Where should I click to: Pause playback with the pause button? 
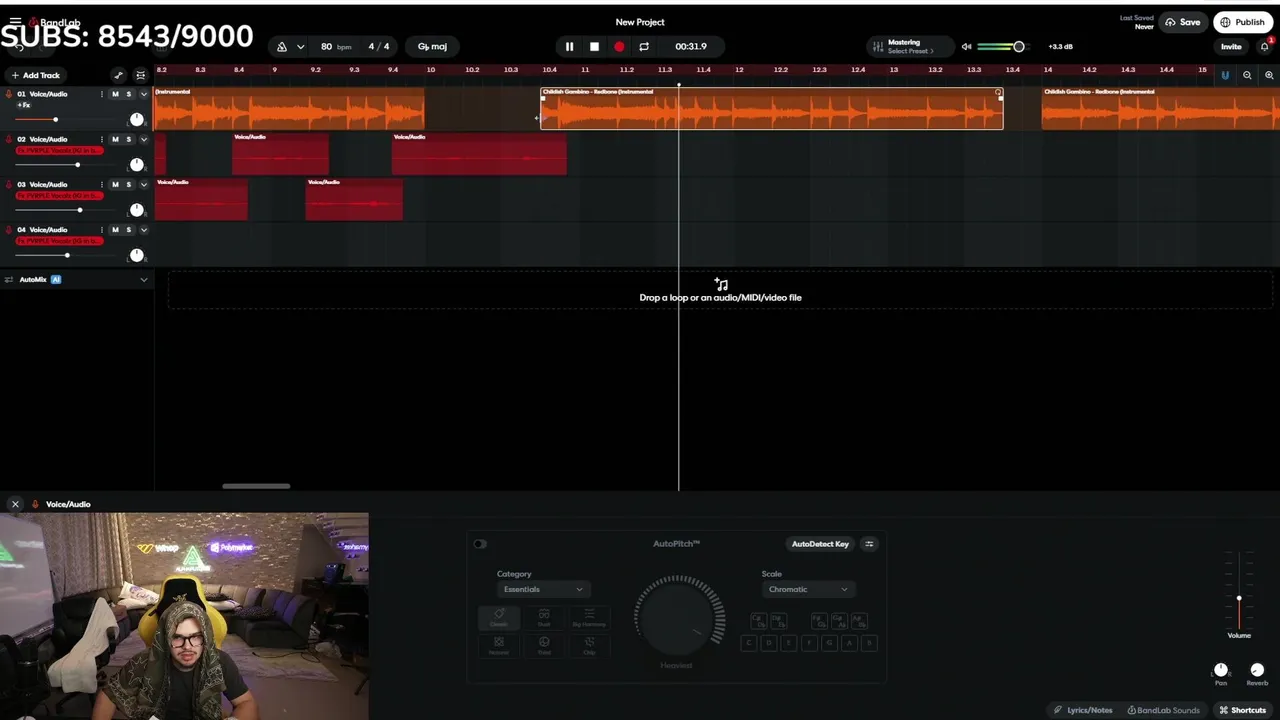569,46
